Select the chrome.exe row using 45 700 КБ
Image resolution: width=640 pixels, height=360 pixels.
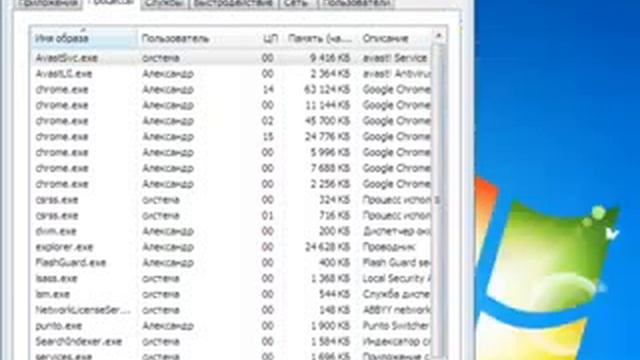[231, 121]
